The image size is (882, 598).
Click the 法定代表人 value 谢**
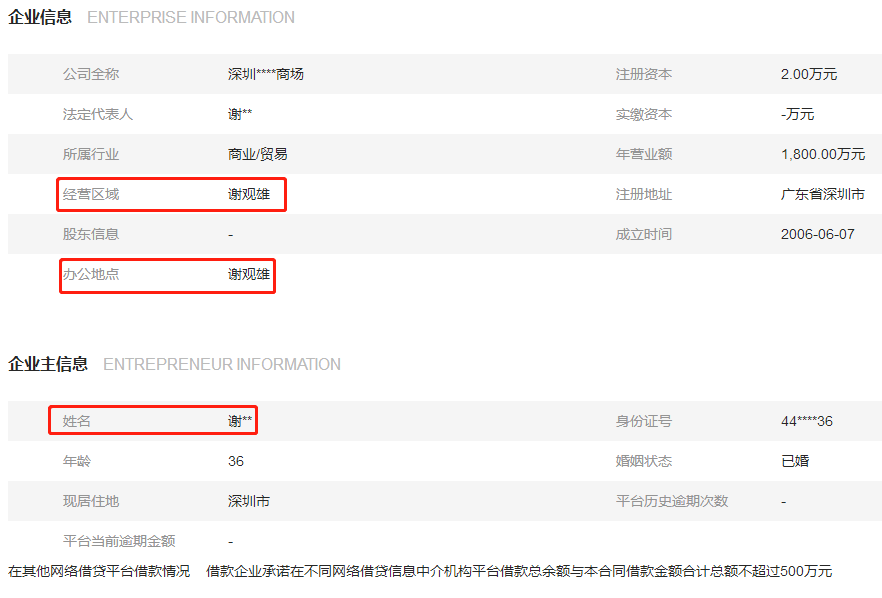[240, 114]
